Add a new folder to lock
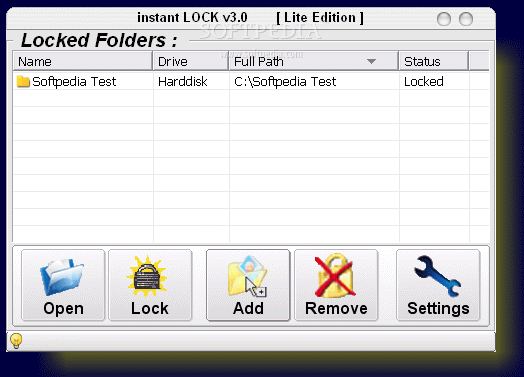 pyautogui.click(x=248, y=285)
